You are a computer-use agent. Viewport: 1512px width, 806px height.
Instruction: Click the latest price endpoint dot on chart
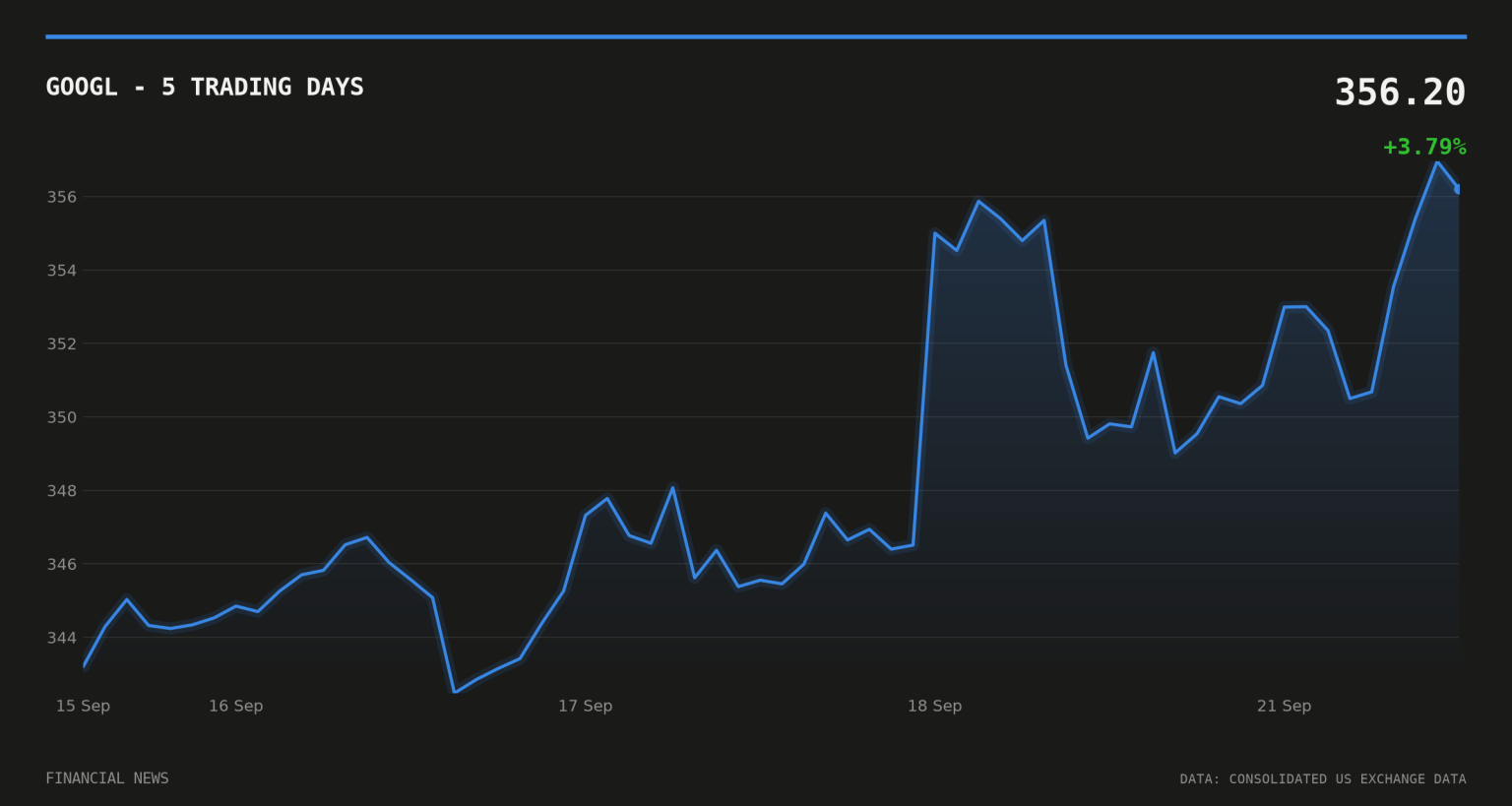coord(1458,189)
